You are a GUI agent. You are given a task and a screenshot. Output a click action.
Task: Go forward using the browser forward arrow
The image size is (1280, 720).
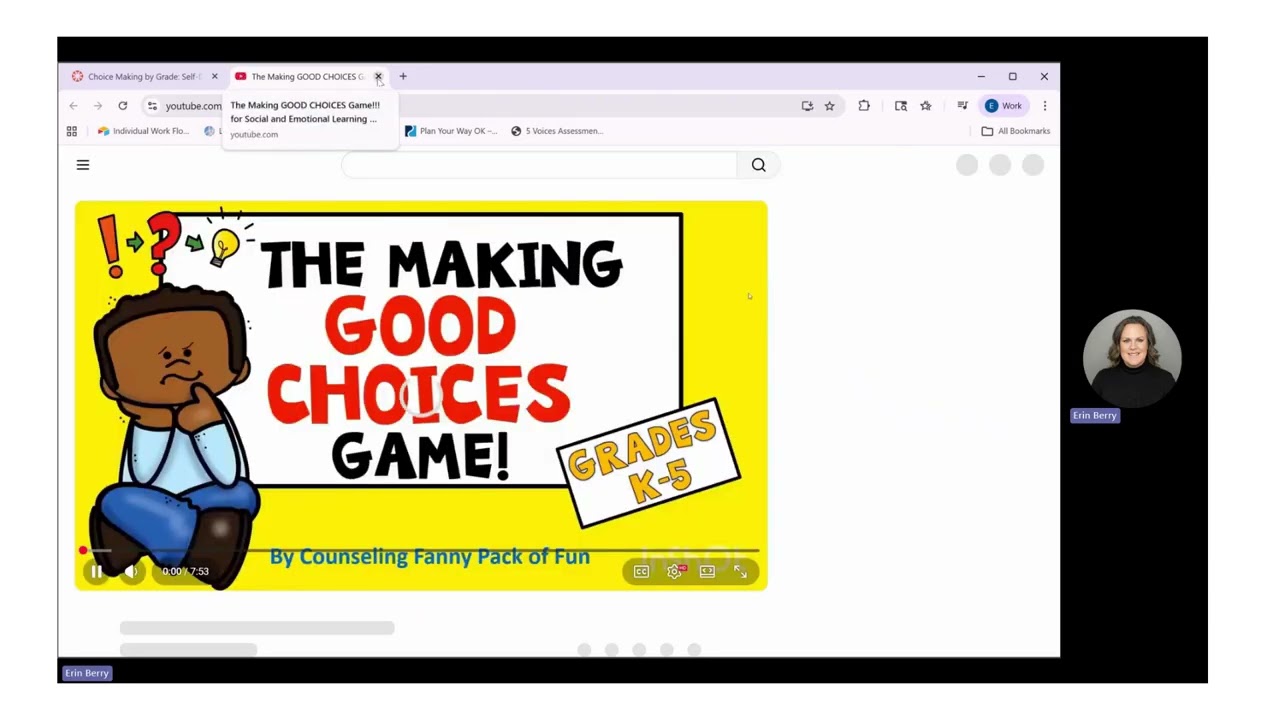[x=98, y=106]
